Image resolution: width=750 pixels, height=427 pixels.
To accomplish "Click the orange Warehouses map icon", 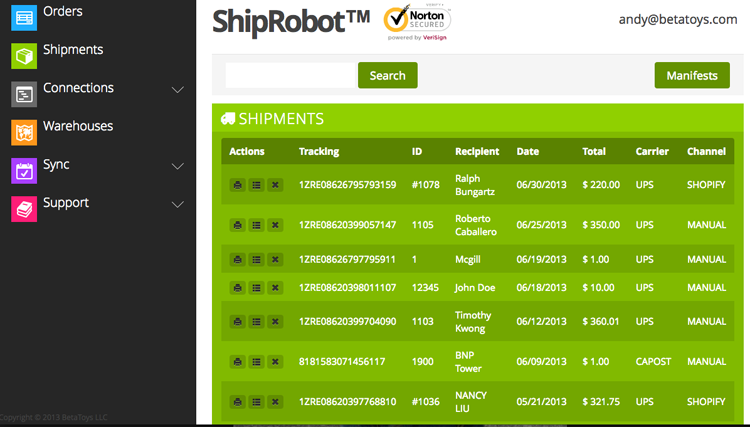I will [x=24, y=132].
